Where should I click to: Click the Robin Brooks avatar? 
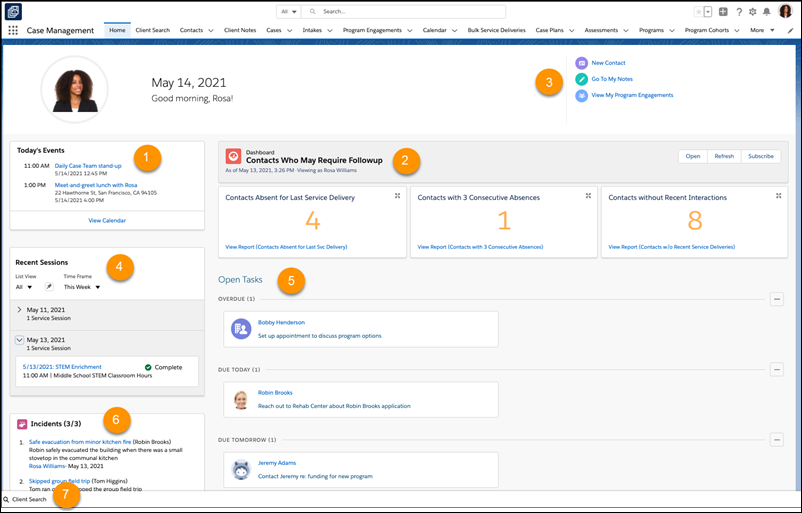241,399
